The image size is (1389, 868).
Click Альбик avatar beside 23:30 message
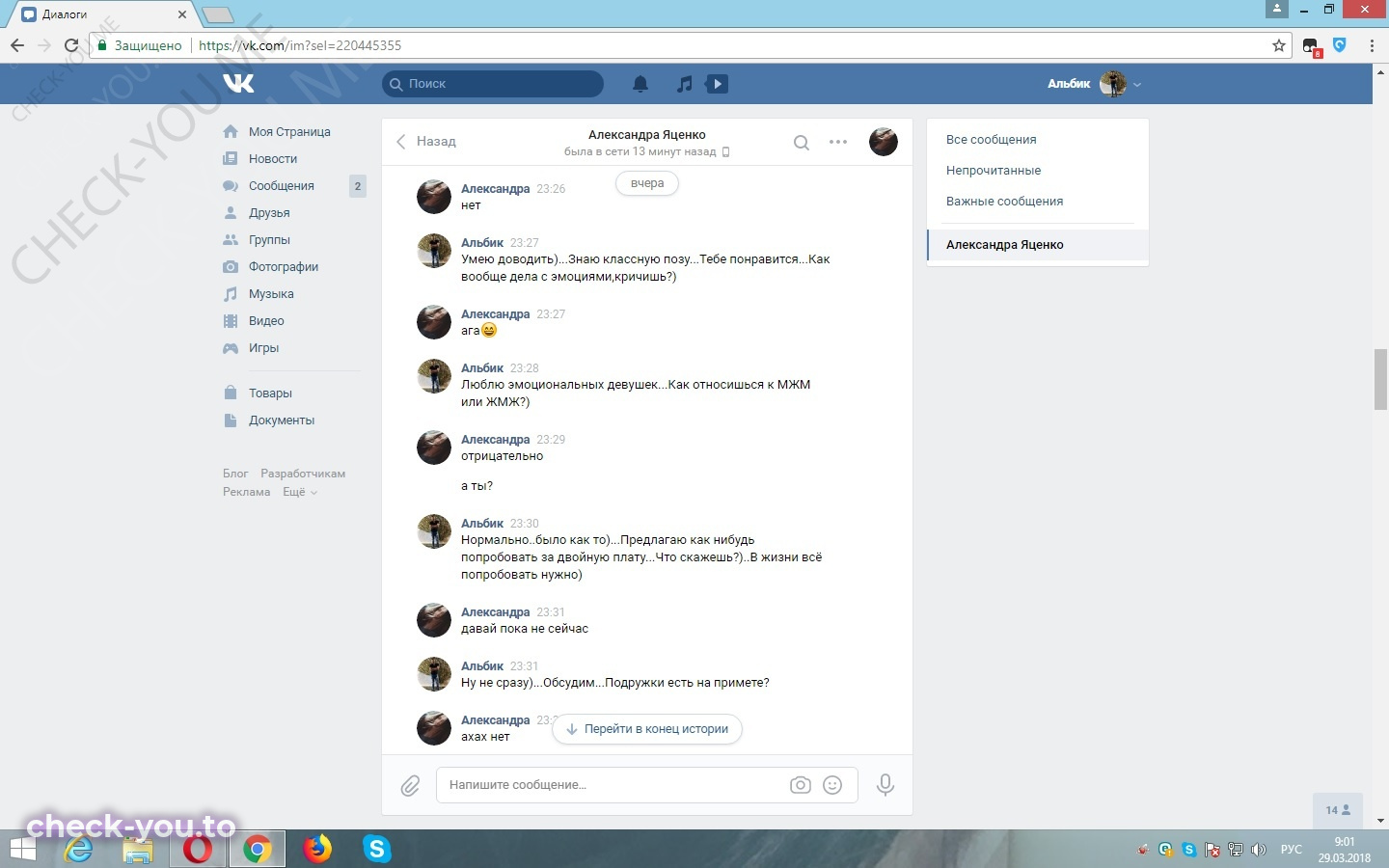(x=434, y=531)
